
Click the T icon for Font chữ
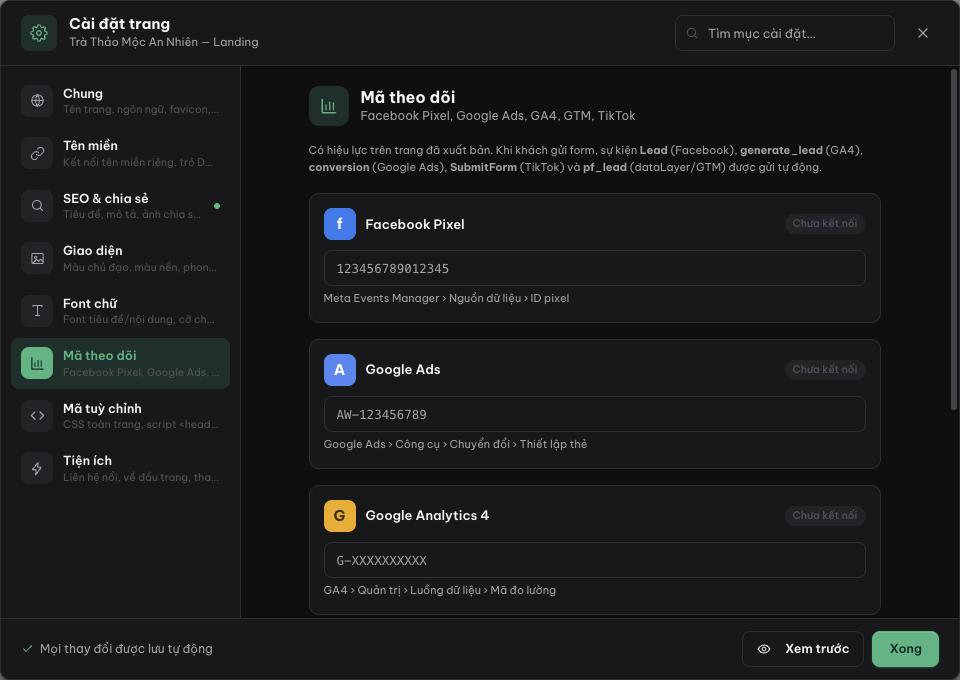[37, 311]
